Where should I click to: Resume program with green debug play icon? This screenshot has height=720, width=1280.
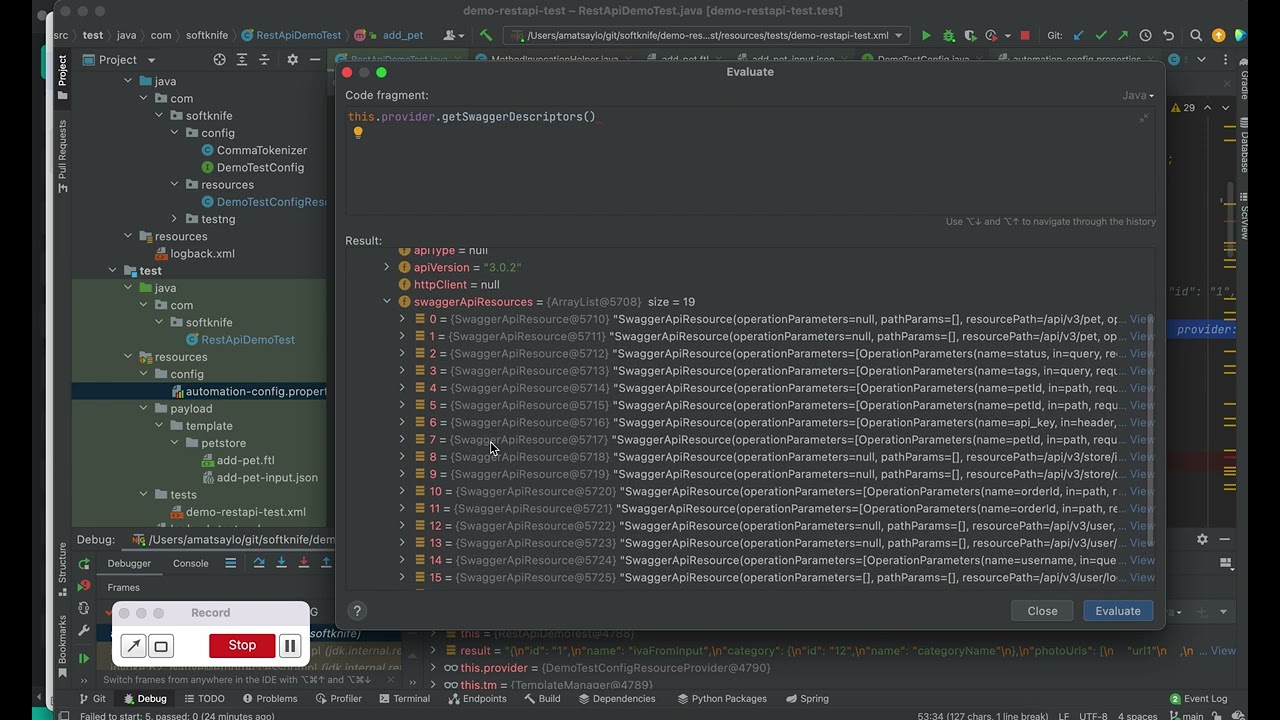pos(84,659)
